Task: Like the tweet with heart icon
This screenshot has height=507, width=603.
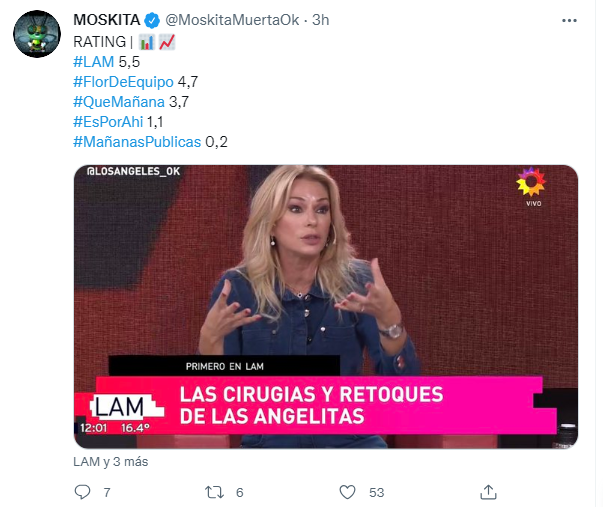Action: (x=347, y=492)
